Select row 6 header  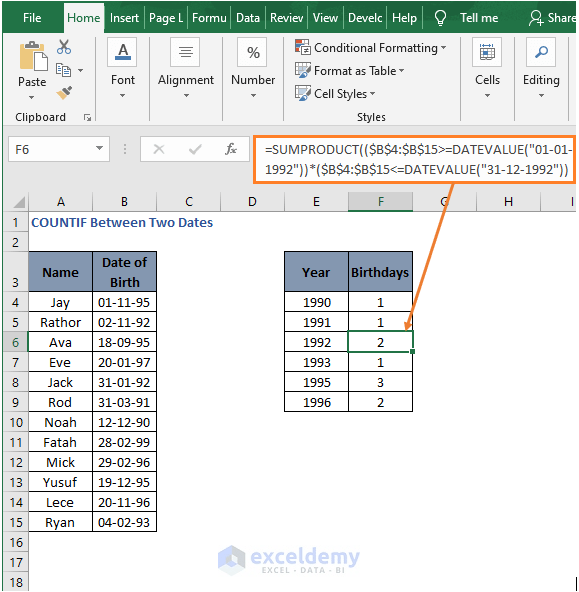click(x=15, y=342)
